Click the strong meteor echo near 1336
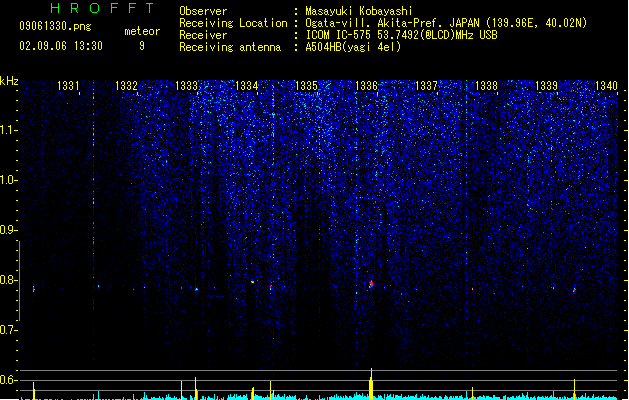Image resolution: width=629 pixels, height=400 pixels. [x=371, y=284]
